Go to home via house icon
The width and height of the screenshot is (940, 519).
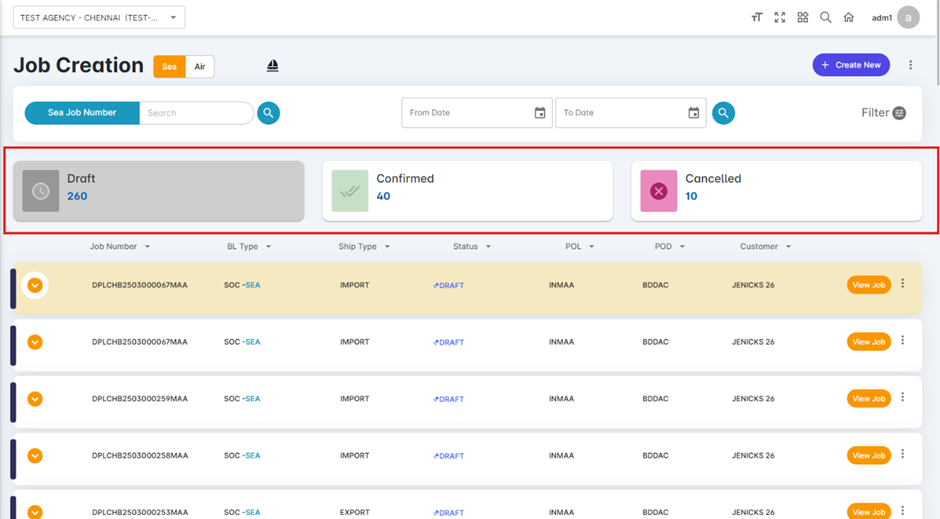(848, 18)
